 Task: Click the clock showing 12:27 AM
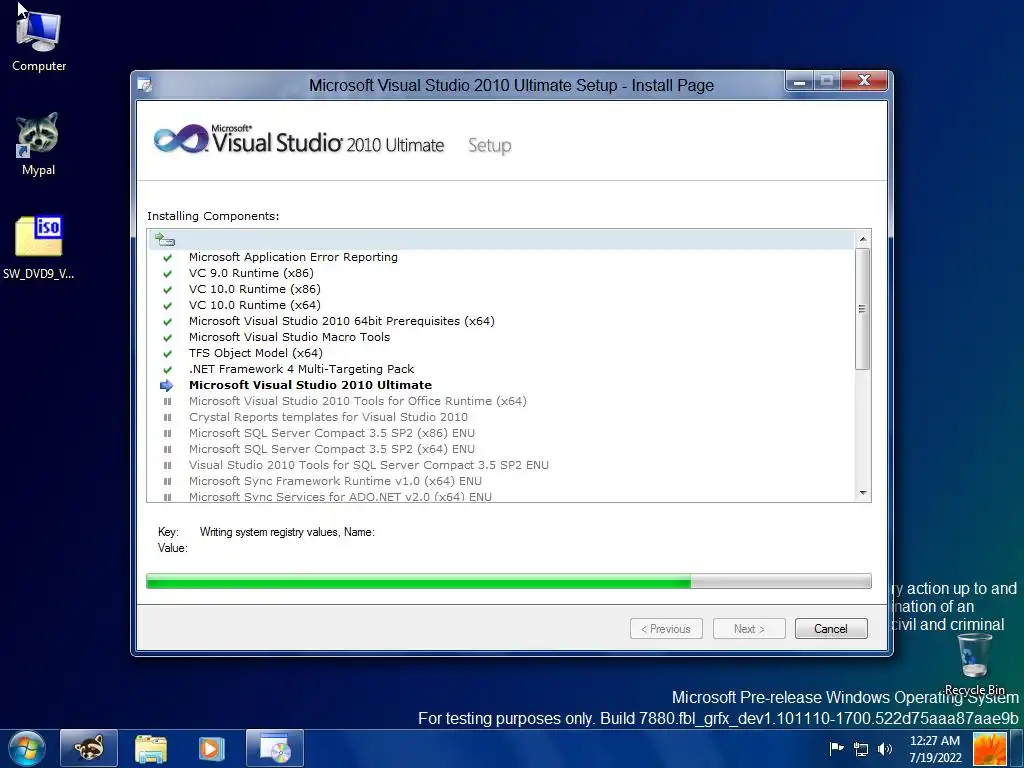[x=935, y=741]
